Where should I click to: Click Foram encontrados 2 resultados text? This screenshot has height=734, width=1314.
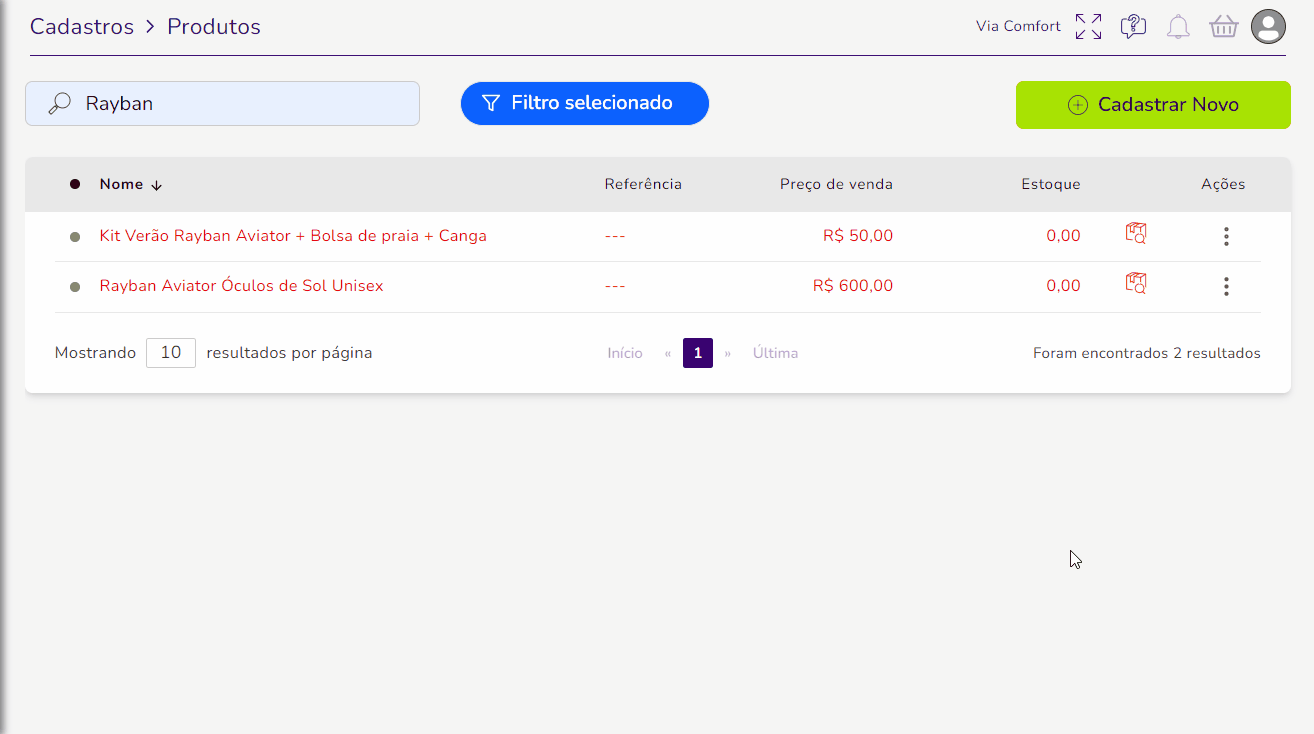(x=1147, y=353)
